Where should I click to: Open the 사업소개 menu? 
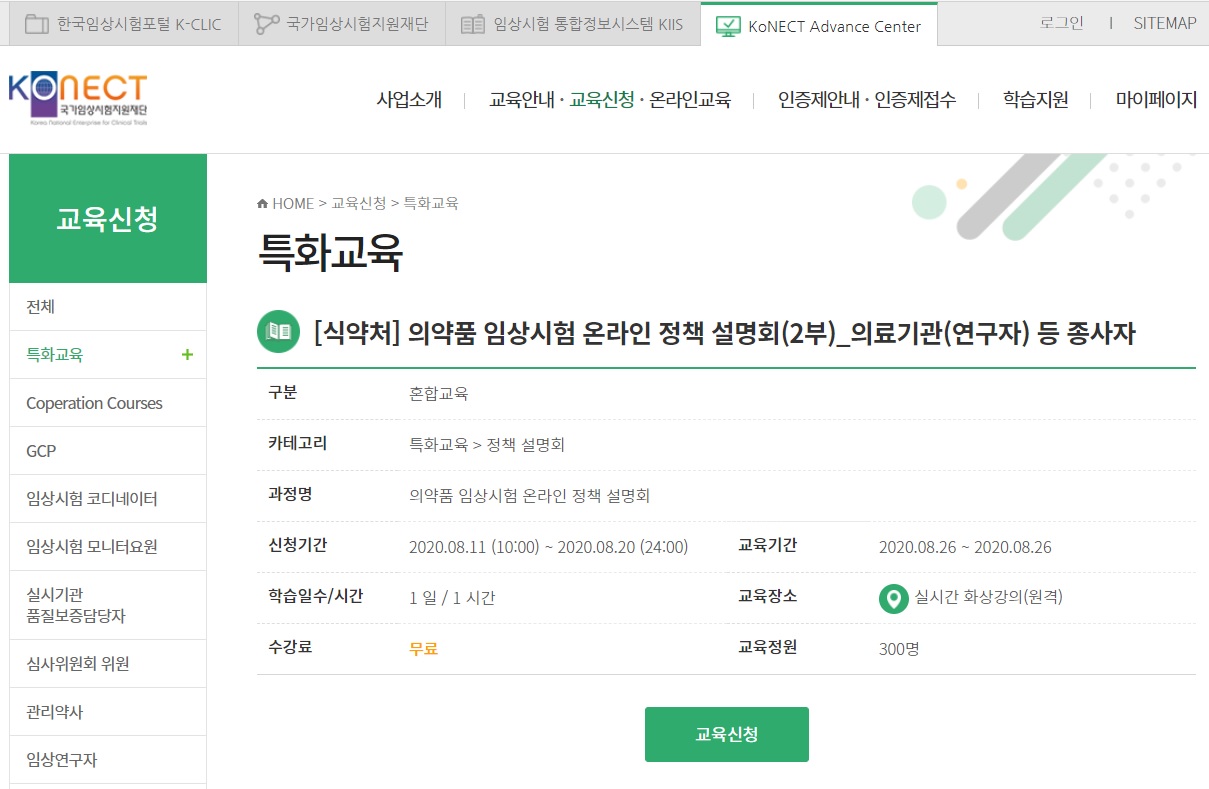(409, 100)
